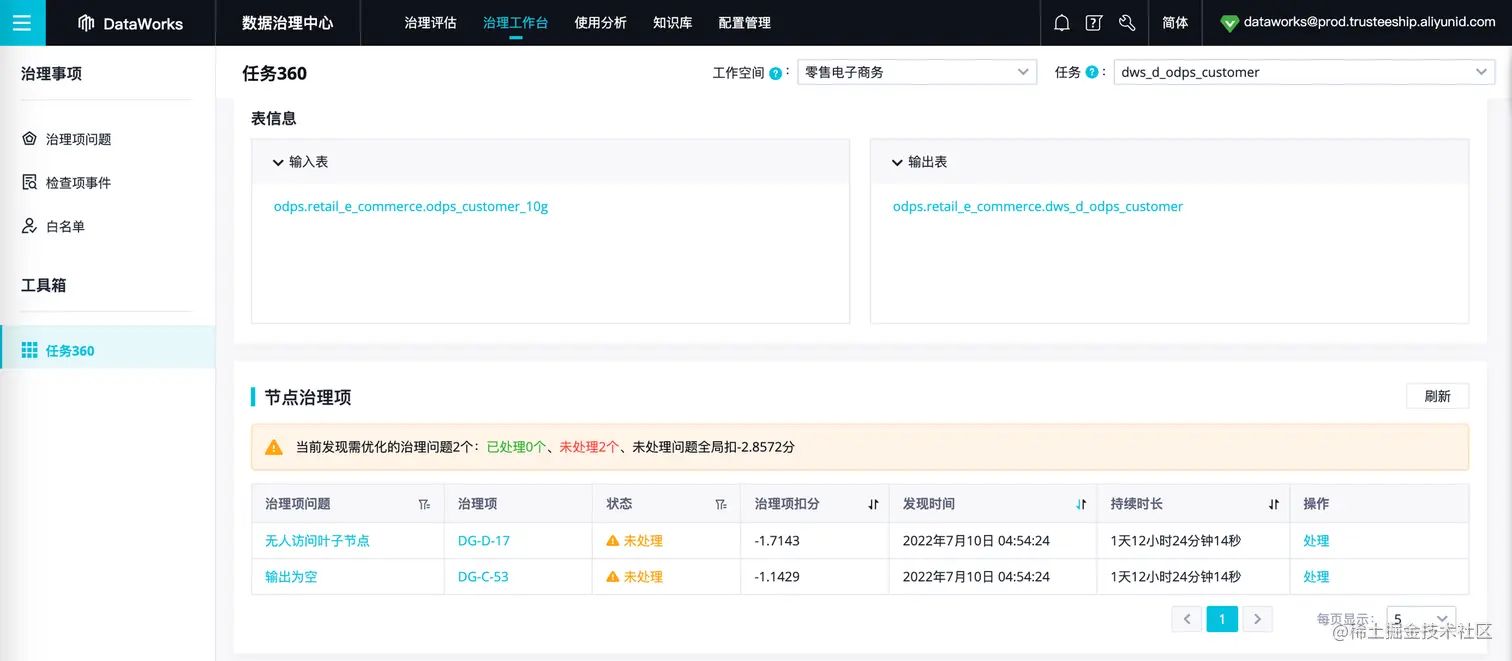Open the 工作空间 dropdown
Image resolution: width=1512 pixels, height=661 pixels.
(x=917, y=72)
